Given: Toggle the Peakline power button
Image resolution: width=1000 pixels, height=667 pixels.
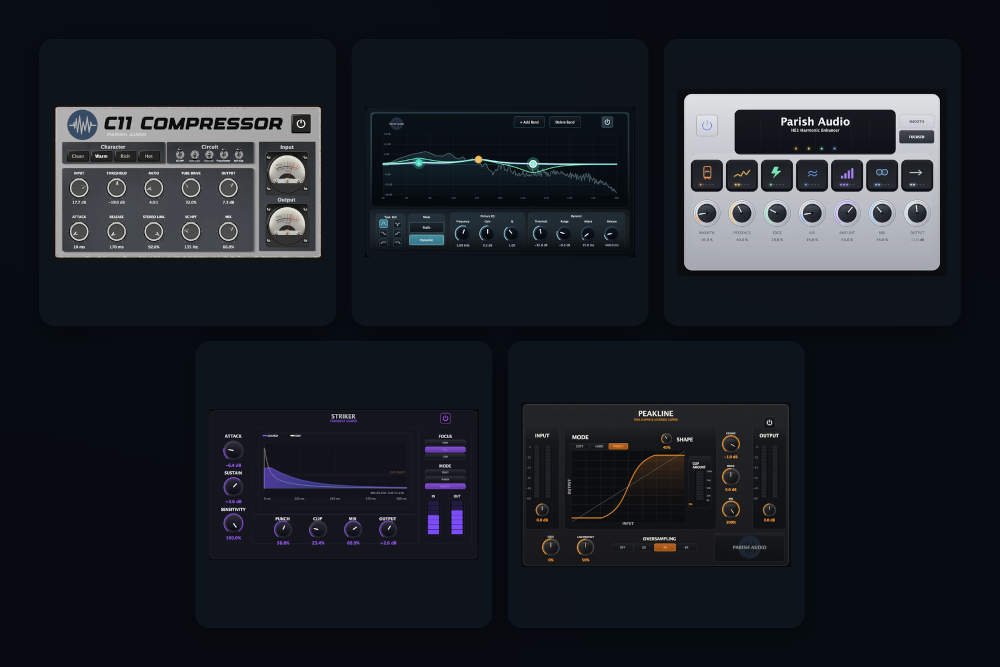Looking at the screenshot, I should 769,423.
